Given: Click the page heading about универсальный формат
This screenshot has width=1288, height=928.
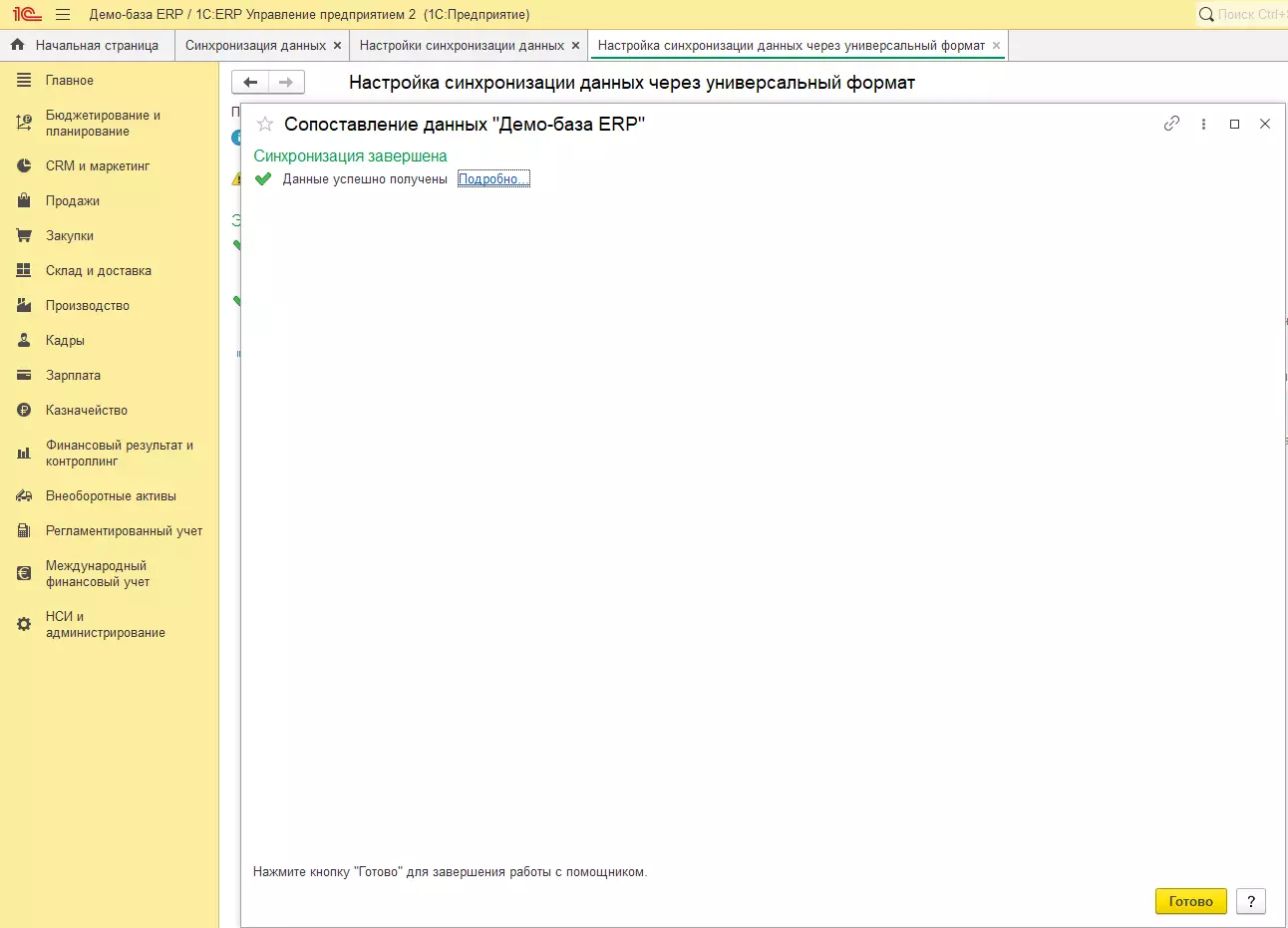Looking at the screenshot, I should [632, 83].
